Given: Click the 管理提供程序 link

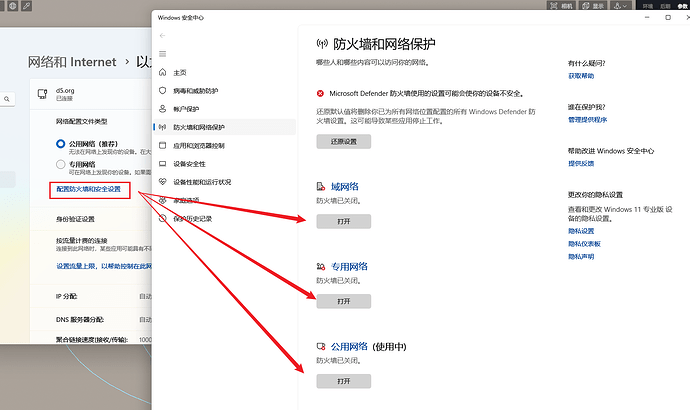Looking at the screenshot, I should pyautogui.click(x=587, y=119).
